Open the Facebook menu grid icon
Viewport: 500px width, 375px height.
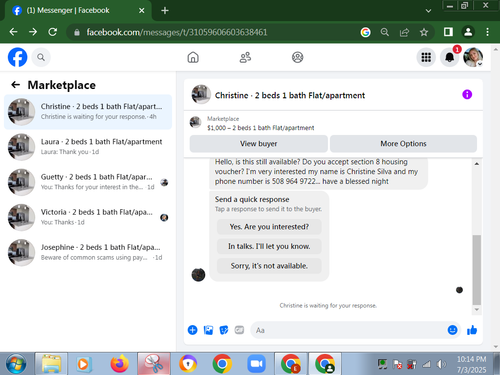426,57
